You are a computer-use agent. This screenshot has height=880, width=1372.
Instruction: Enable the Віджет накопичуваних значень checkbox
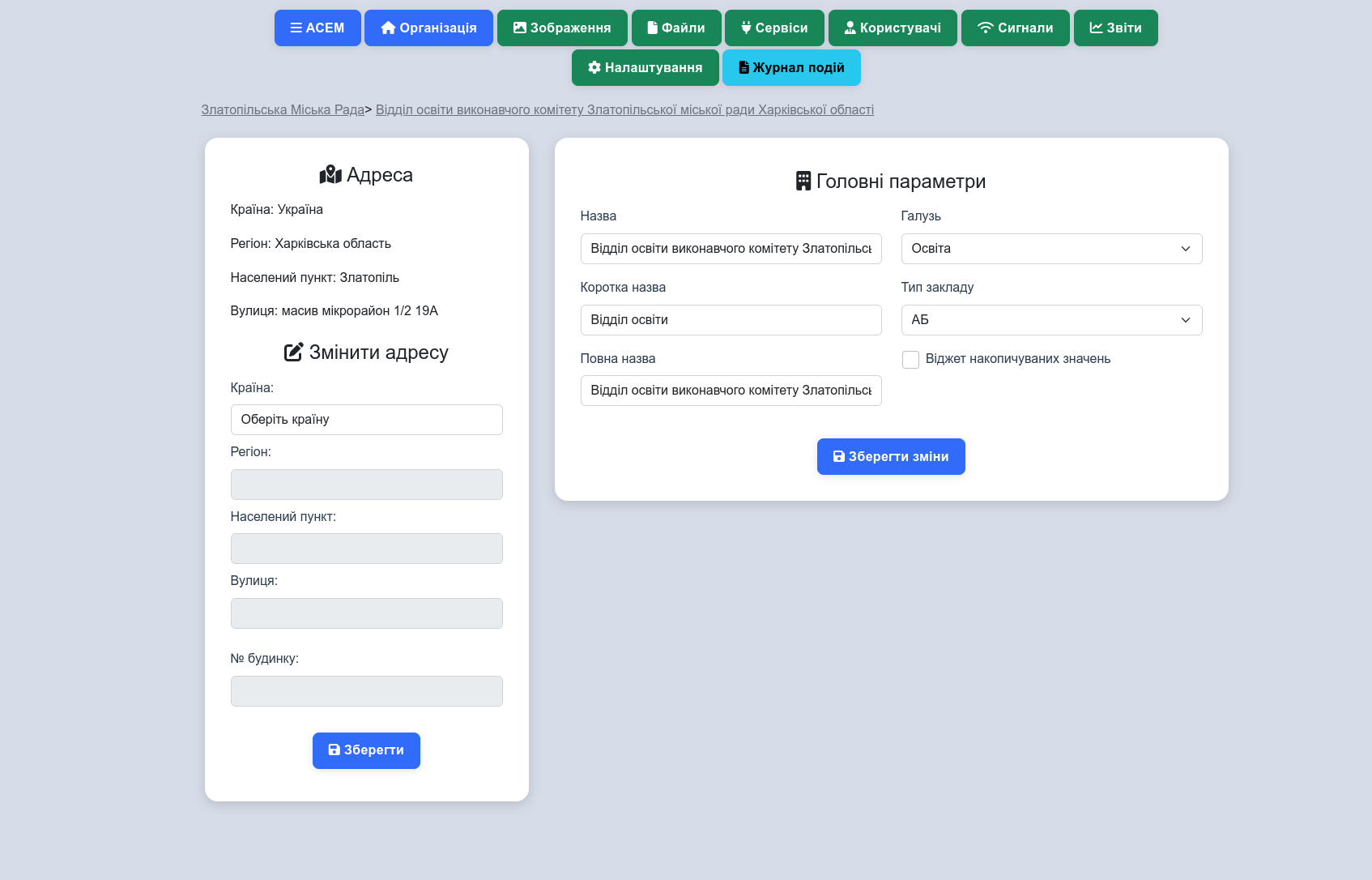tap(910, 360)
